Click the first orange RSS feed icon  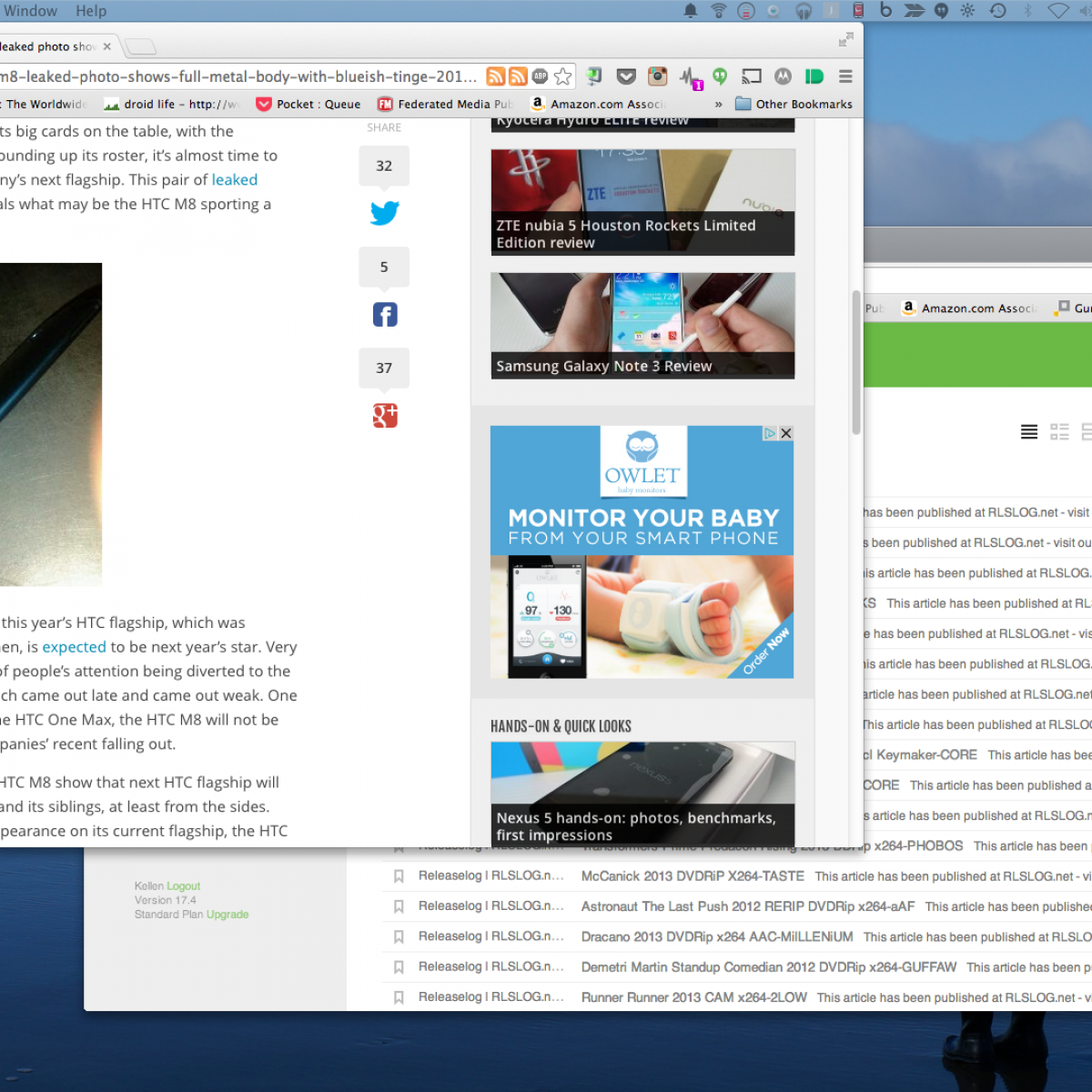point(496,76)
